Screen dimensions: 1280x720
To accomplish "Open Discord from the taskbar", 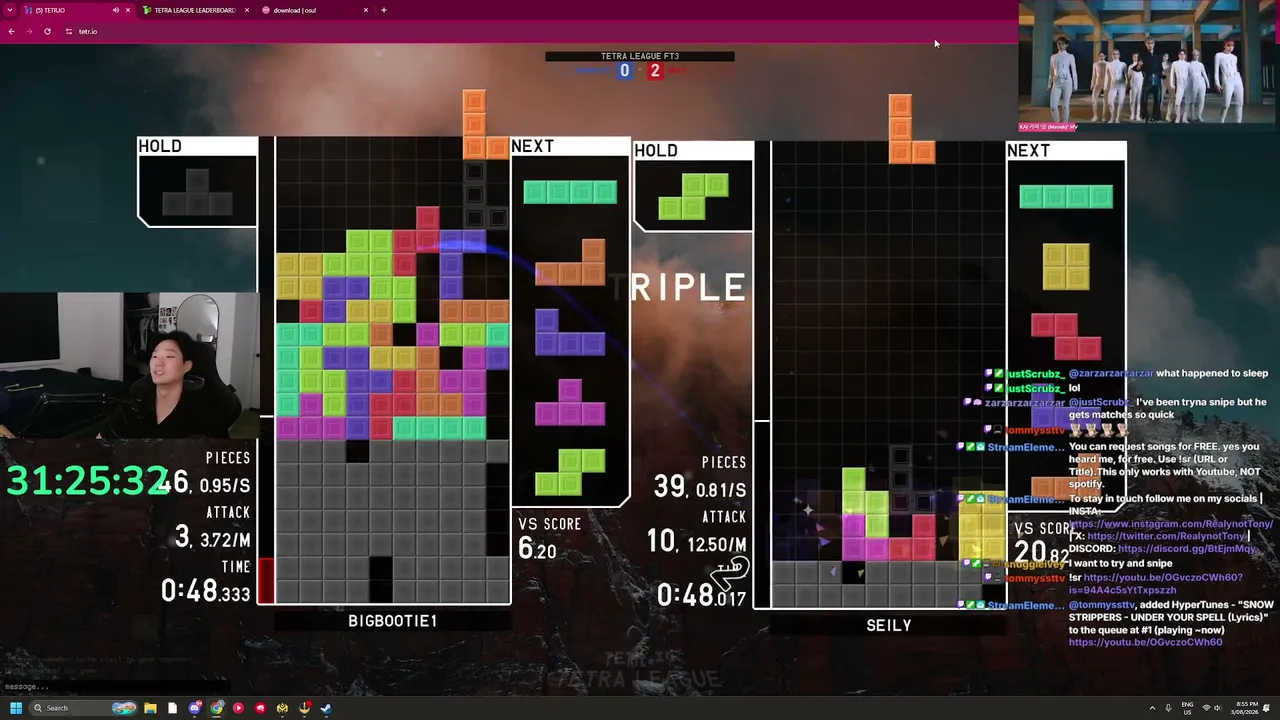I will [x=195, y=708].
